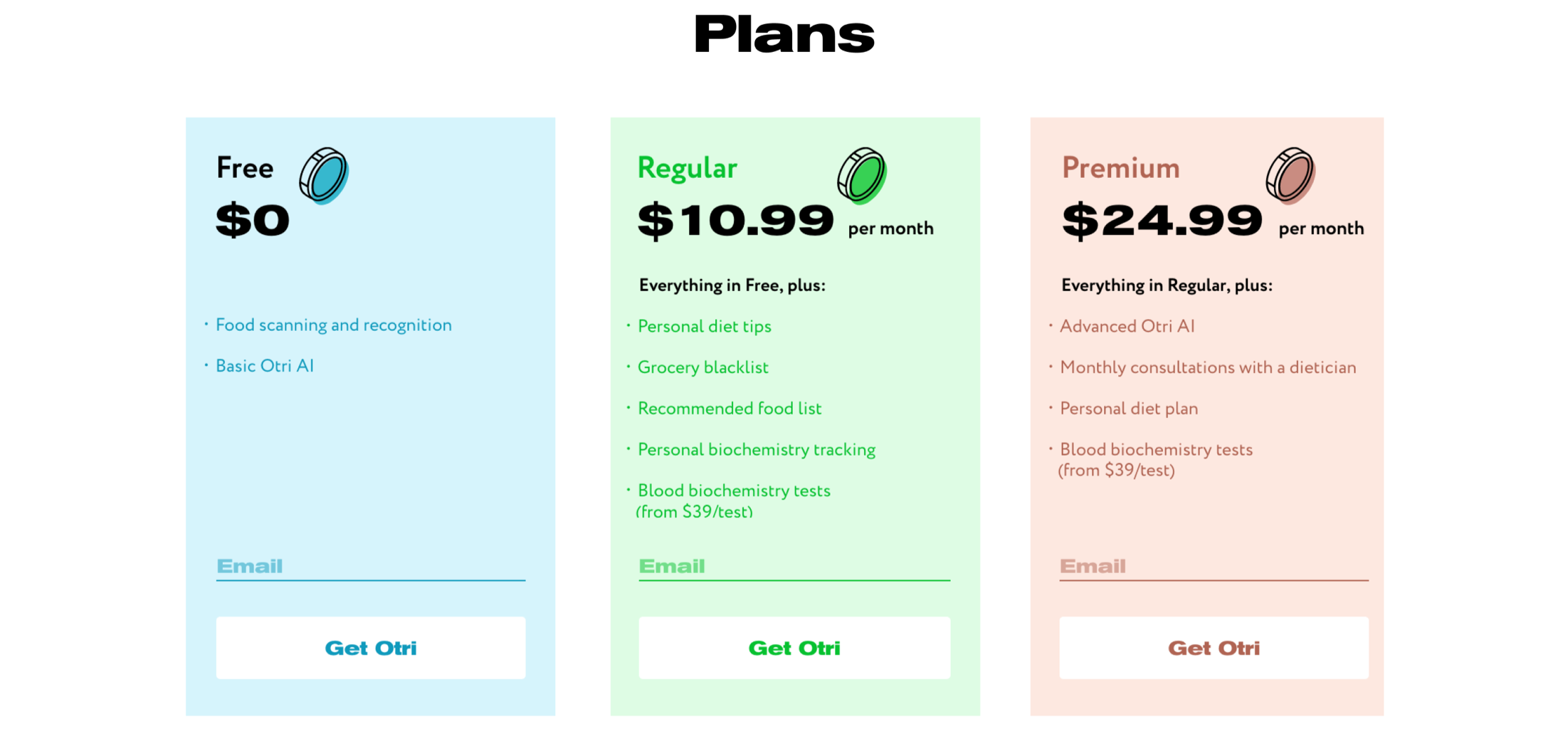Click the pink coin icon on Premium plan

tap(1290, 176)
